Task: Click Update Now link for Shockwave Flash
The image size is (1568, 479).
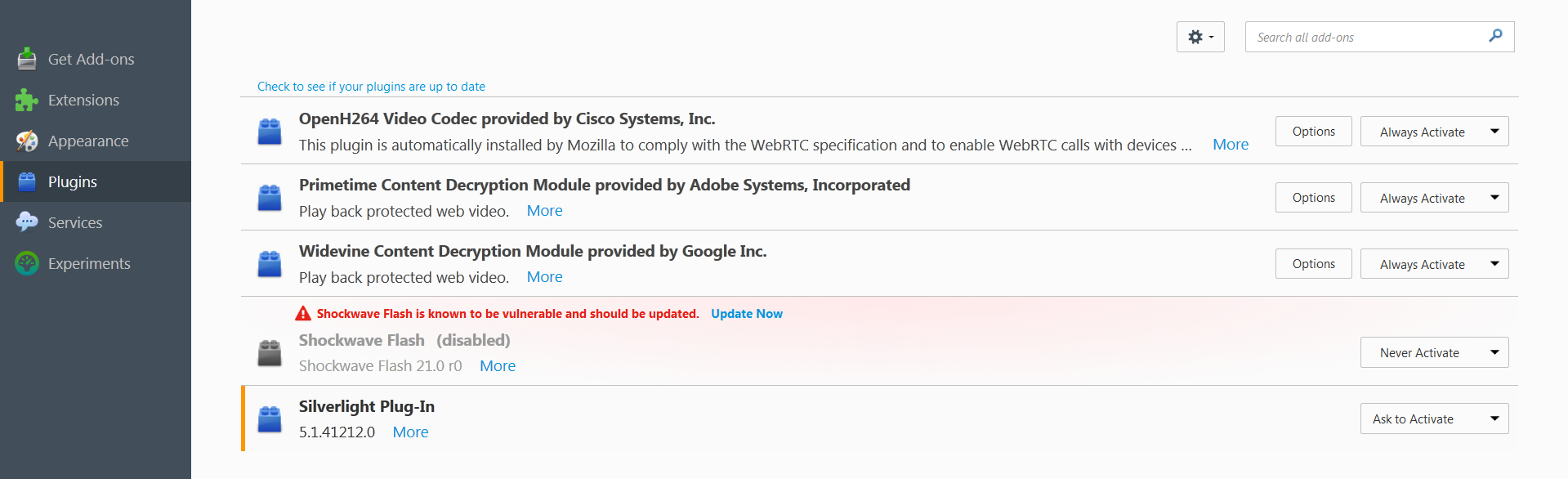Action: click(746, 314)
